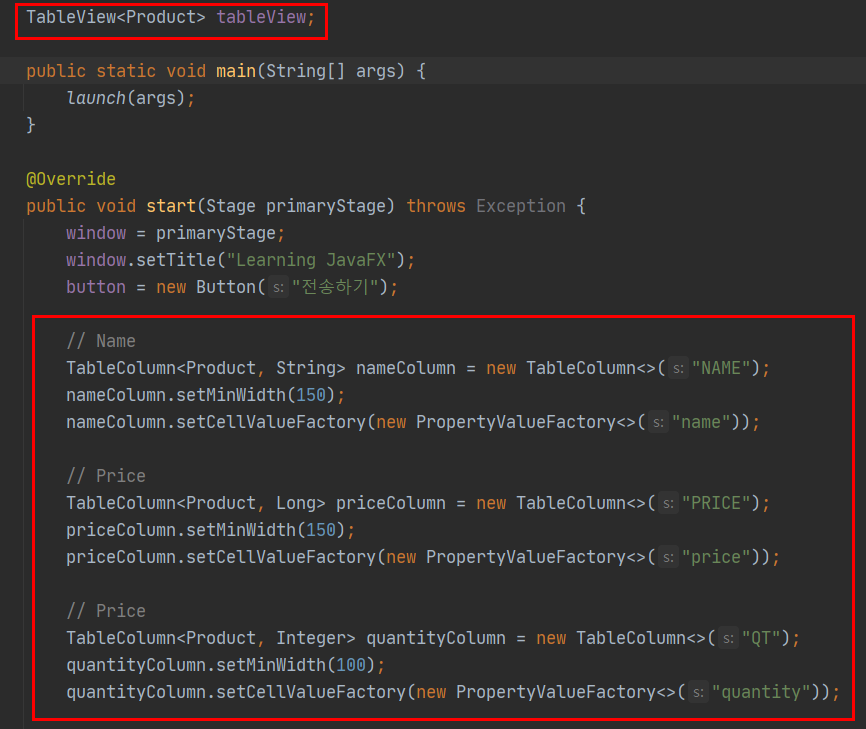Click the launch(args) call
The width and height of the screenshot is (866, 729).
click(x=130, y=98)
